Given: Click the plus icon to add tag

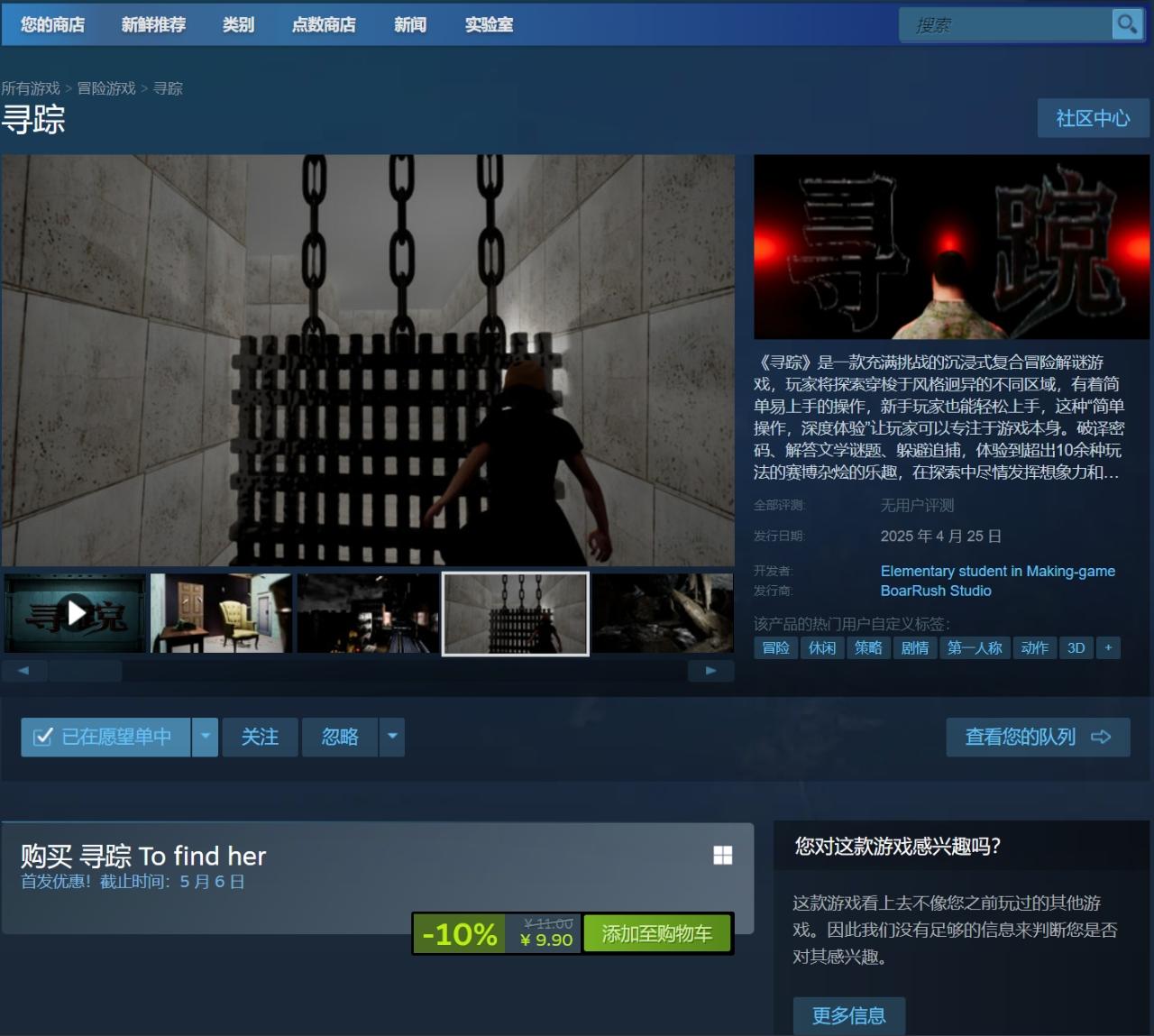Looking at the screenshot, I should (1108, 647).
